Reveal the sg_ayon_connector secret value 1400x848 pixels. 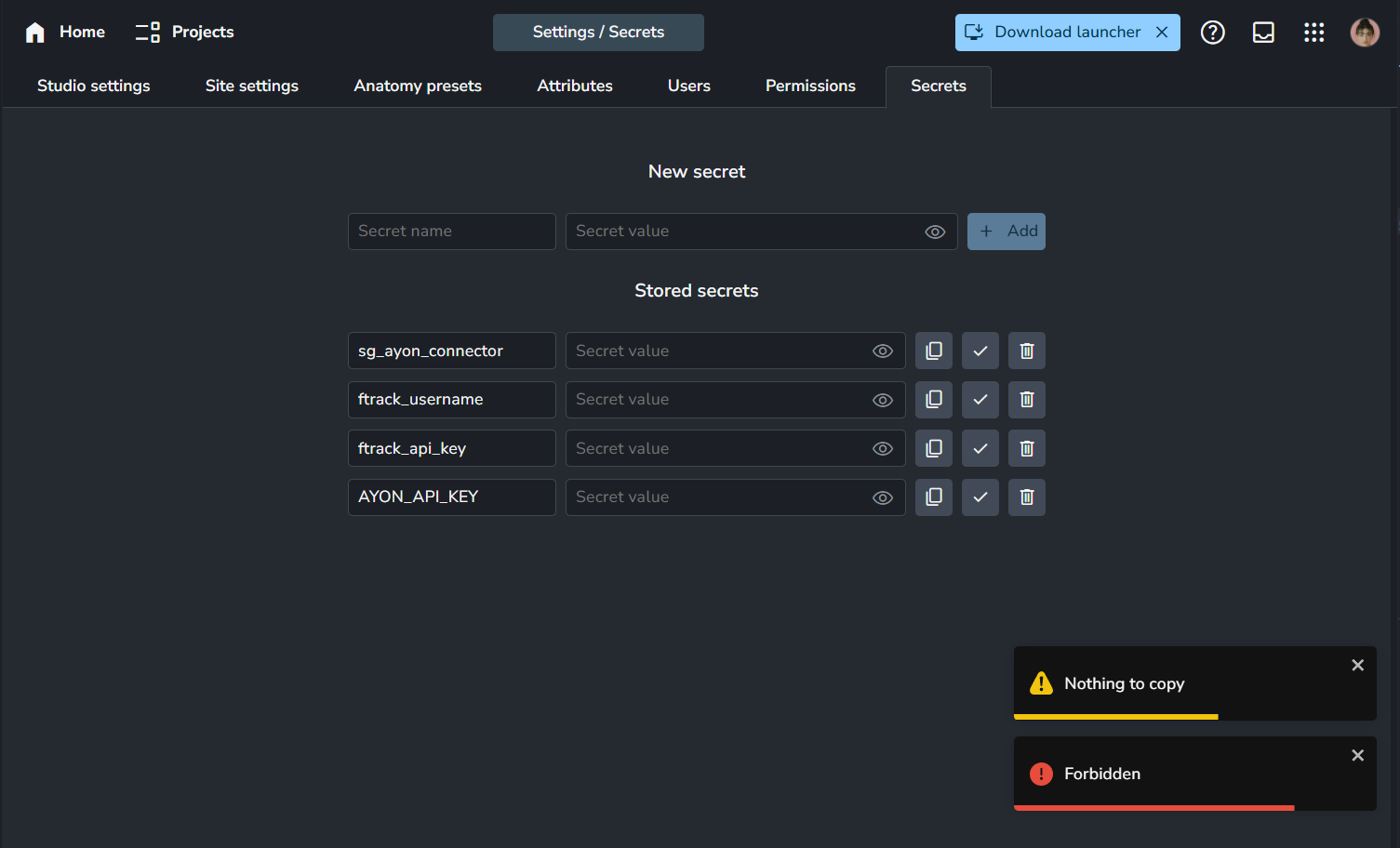883,351
